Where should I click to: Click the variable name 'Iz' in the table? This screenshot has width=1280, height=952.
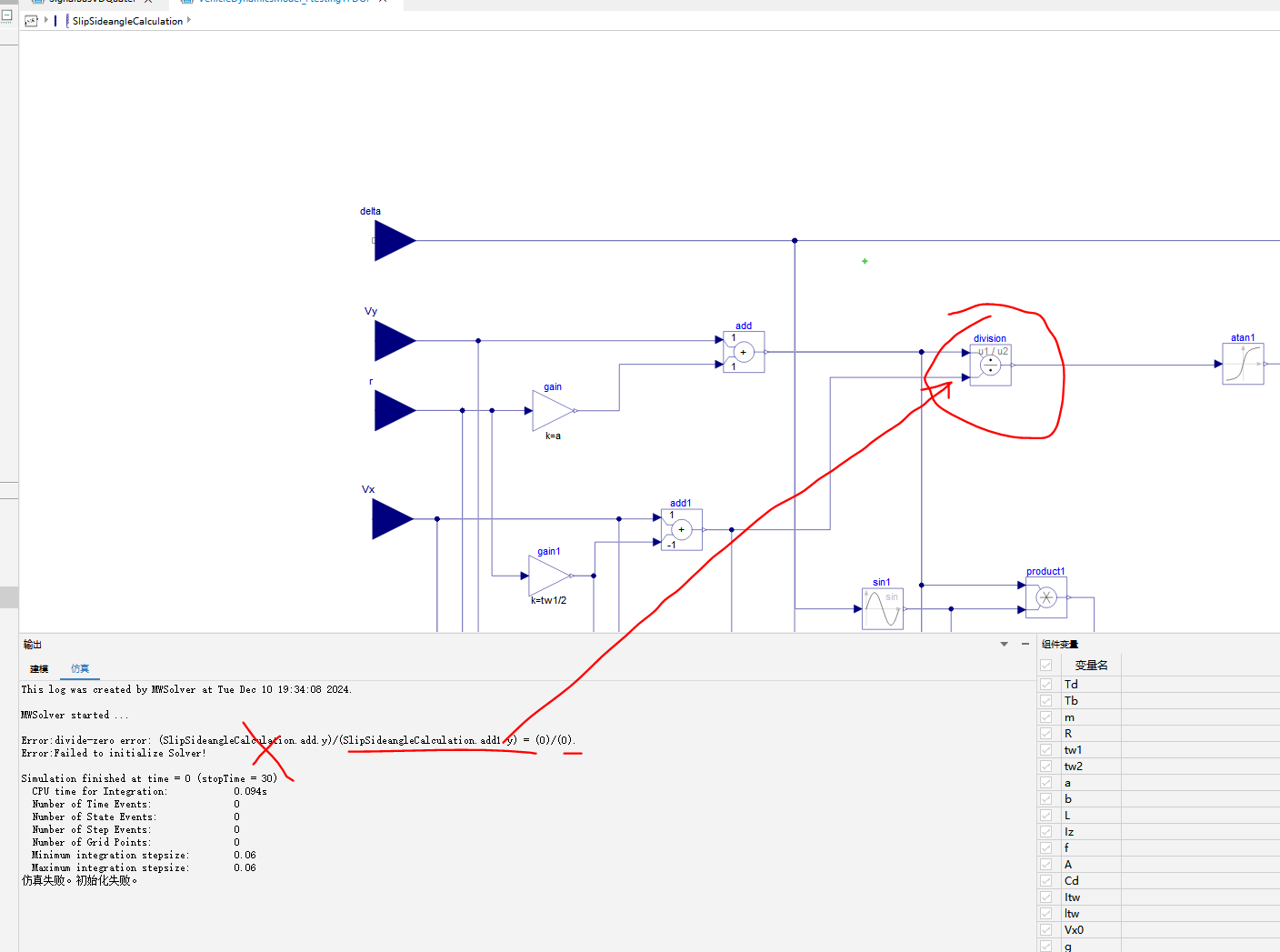pyautogui.click(x=1069, y=832)
